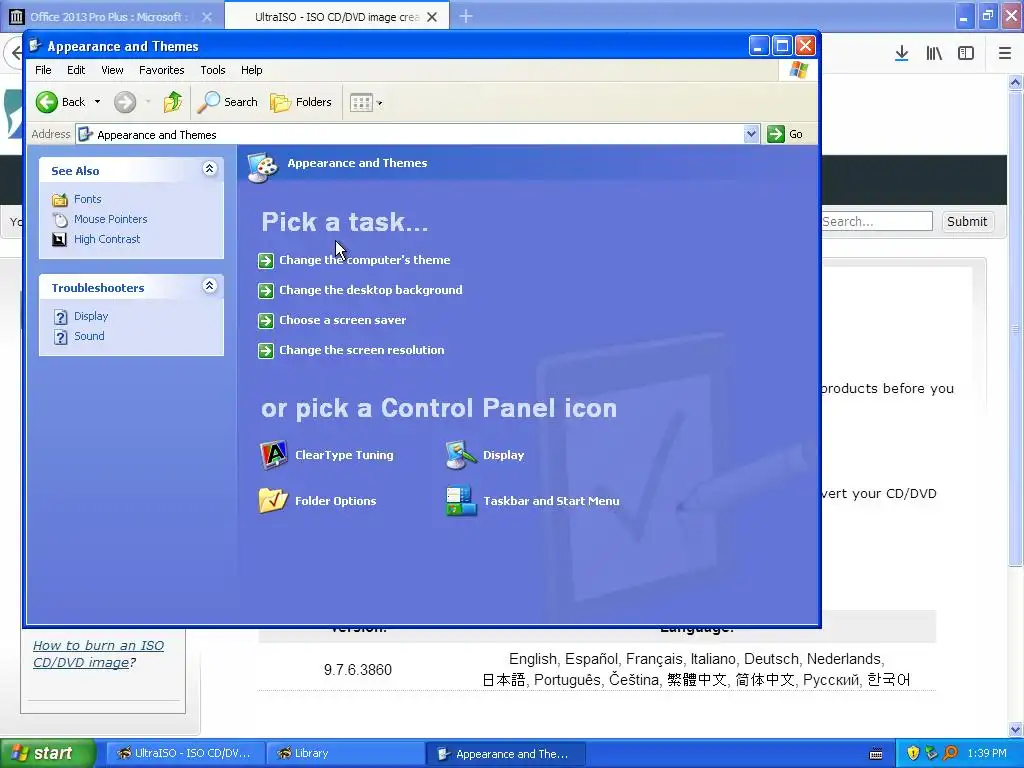Open the Favorites menu

pos(161,70)
